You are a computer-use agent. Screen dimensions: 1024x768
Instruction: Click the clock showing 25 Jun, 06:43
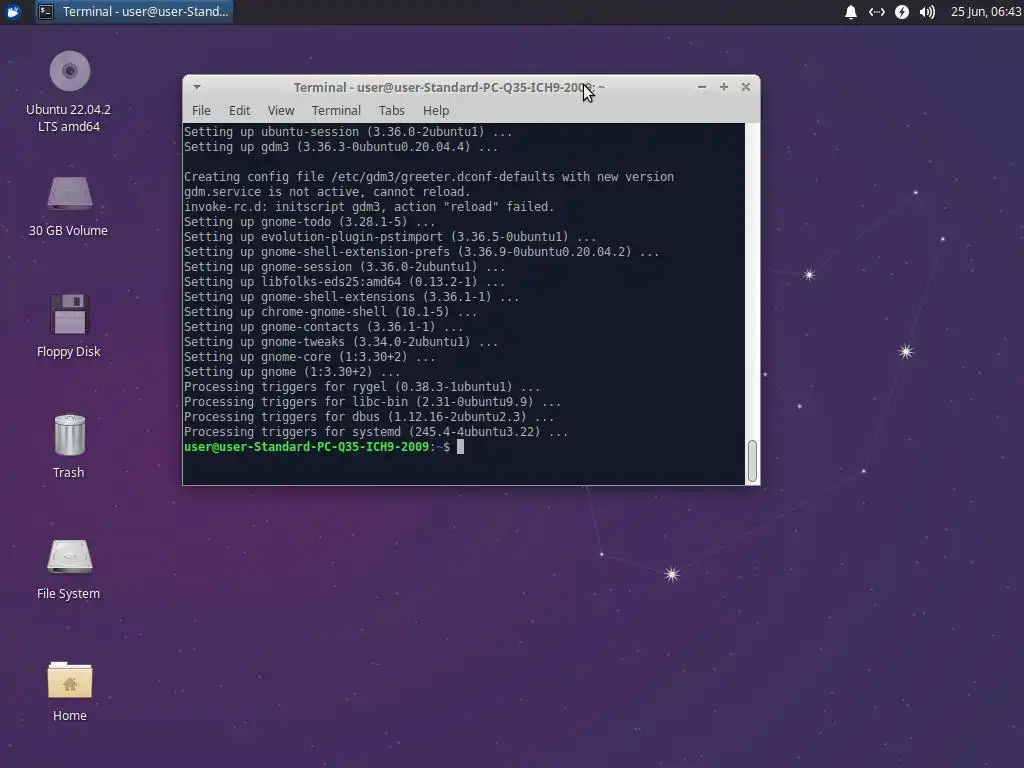point(986,12)
